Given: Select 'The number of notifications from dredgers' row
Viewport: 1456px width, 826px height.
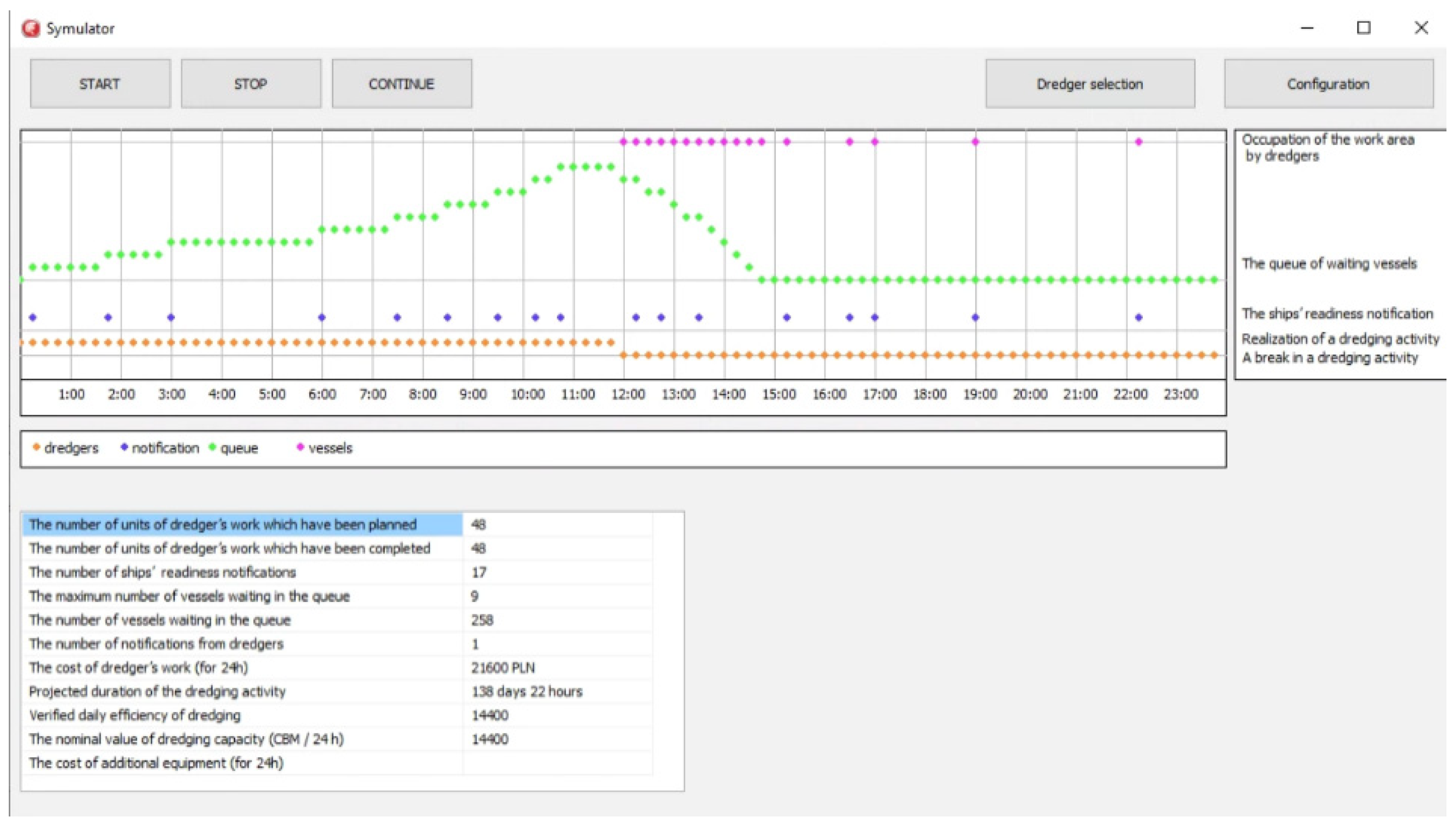Looking at the screenshot, I should pos(337,644).
